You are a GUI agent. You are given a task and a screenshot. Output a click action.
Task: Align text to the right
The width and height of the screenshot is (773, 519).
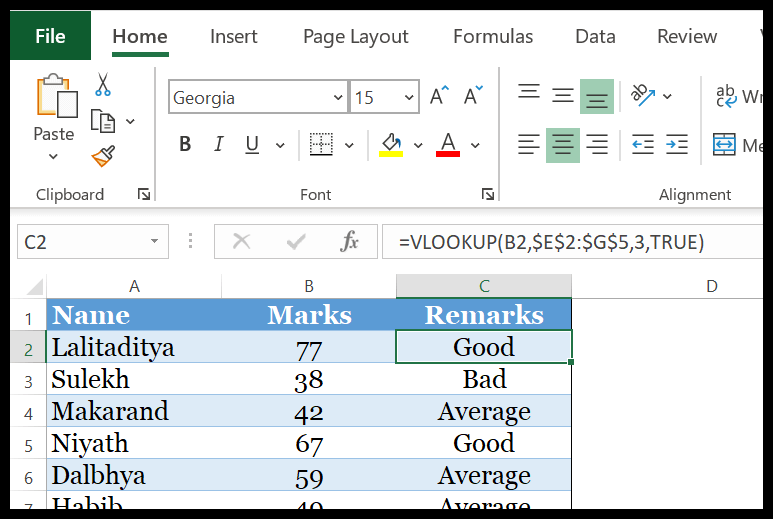pyautogui.click(x=597, y=145)
